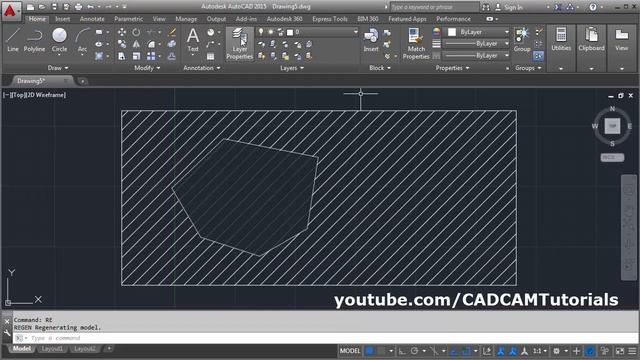The image size is (640, 360).
Task: Click the Plot print icon
Action: coord(78,7)
